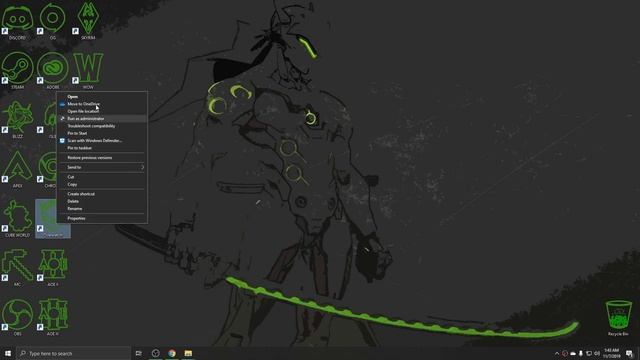Image resolution: width=640 pixels, height=360 pixels.
Task: Choose Copy in the context menu
Action: [102, 184]
